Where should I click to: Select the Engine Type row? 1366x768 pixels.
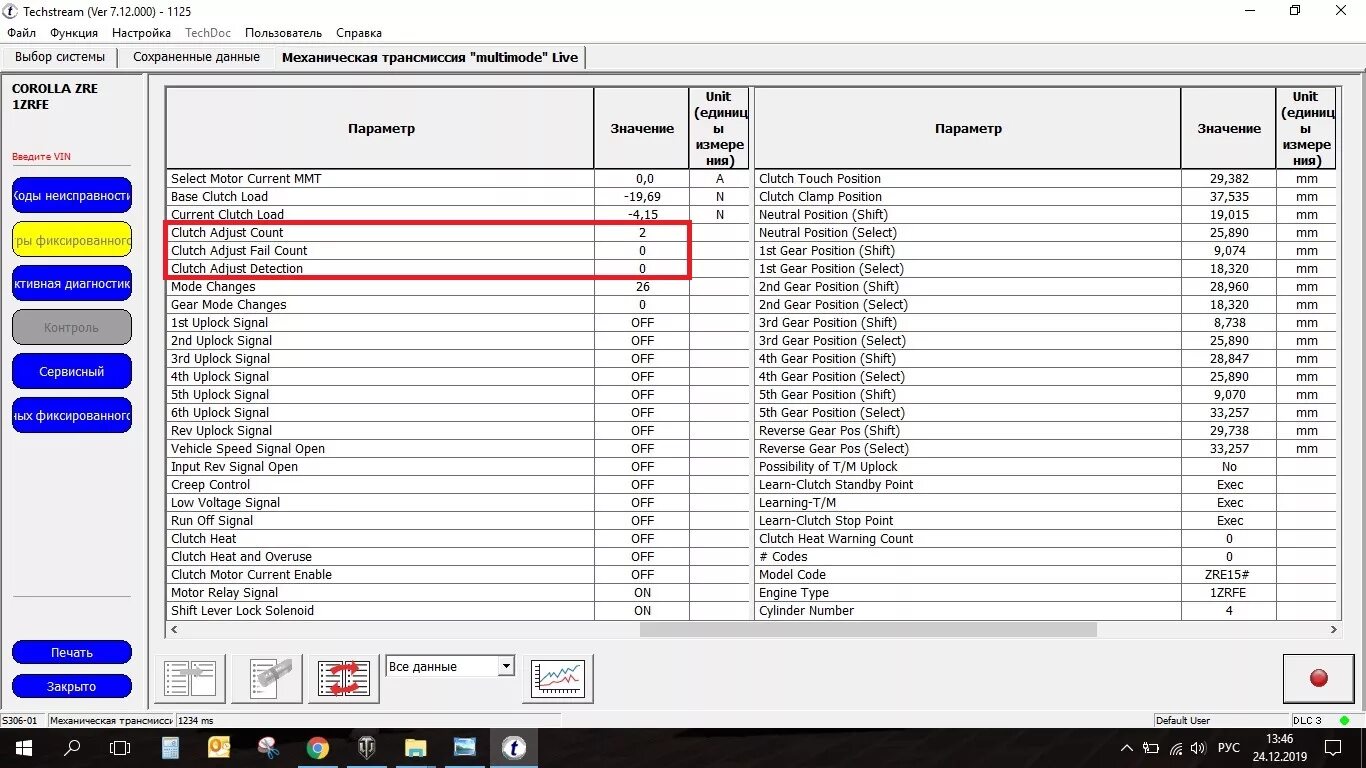(x=1045, y=592)
